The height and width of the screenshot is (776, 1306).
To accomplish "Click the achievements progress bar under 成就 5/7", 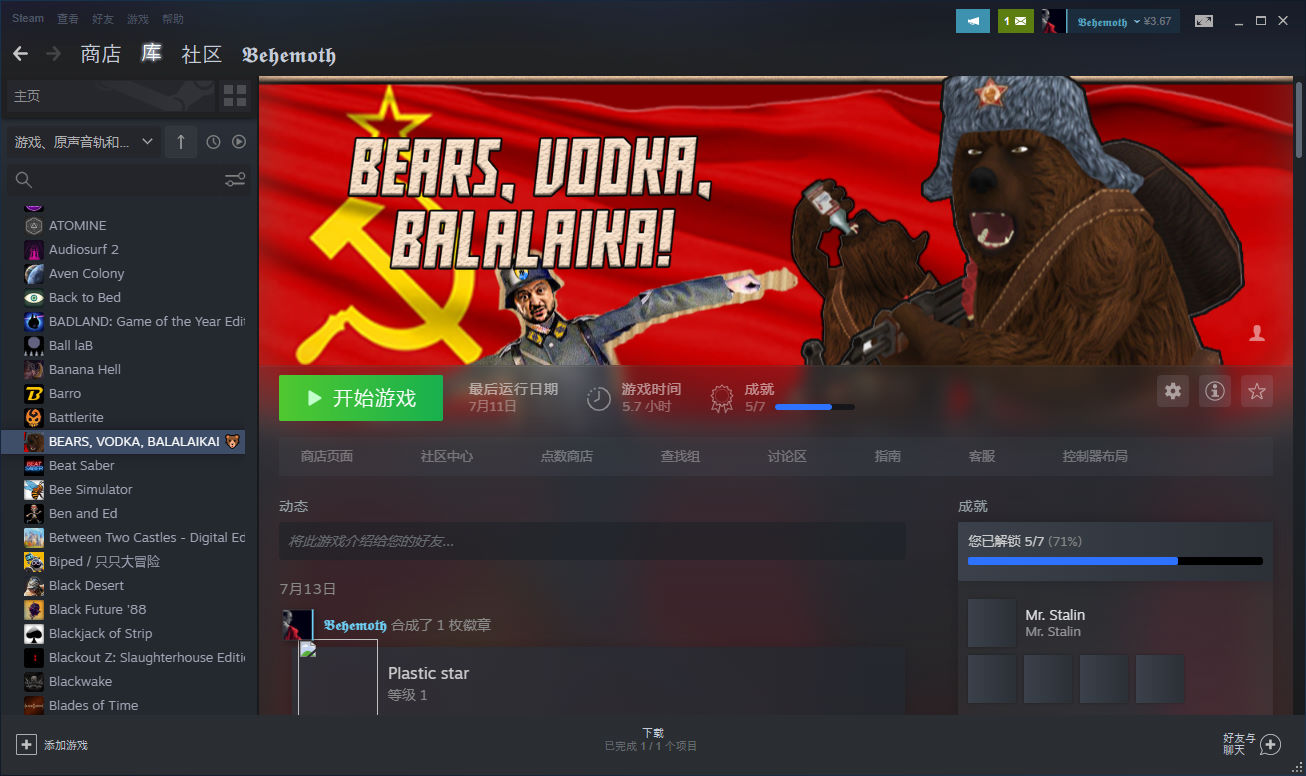I will tap(814, 407).
